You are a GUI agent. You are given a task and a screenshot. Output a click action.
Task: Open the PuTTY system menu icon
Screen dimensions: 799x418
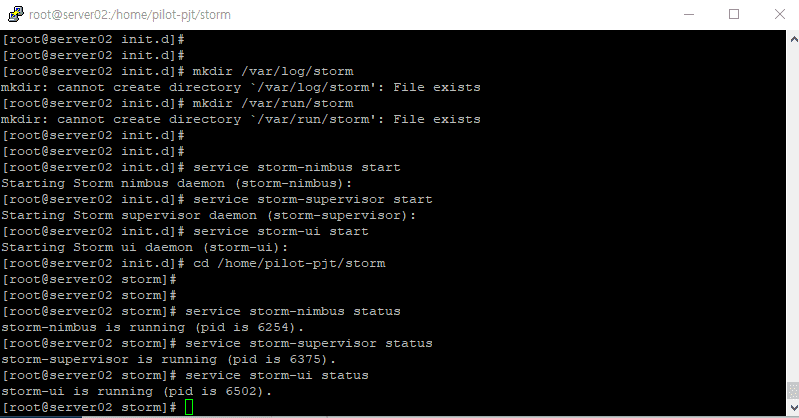(x=16, y=14)
